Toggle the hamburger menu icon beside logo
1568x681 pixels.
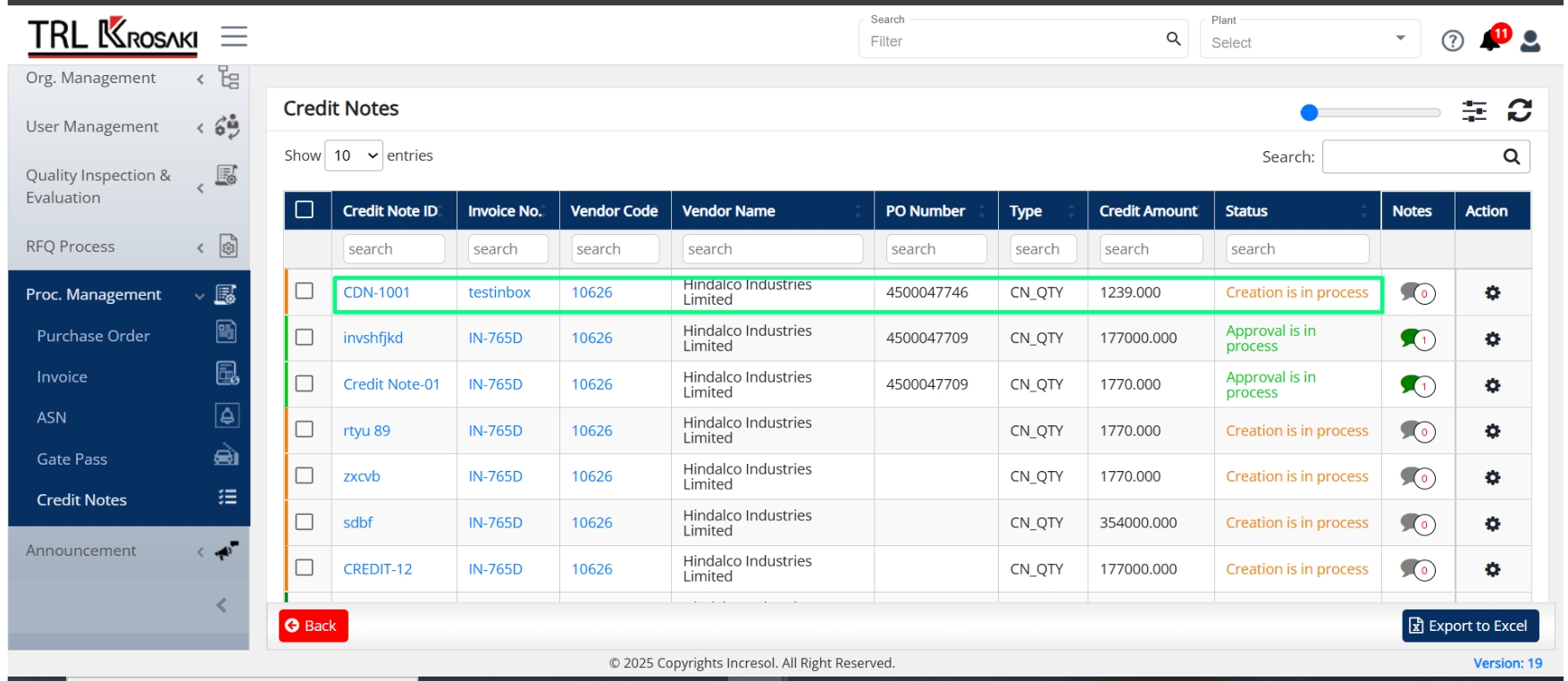234,37
